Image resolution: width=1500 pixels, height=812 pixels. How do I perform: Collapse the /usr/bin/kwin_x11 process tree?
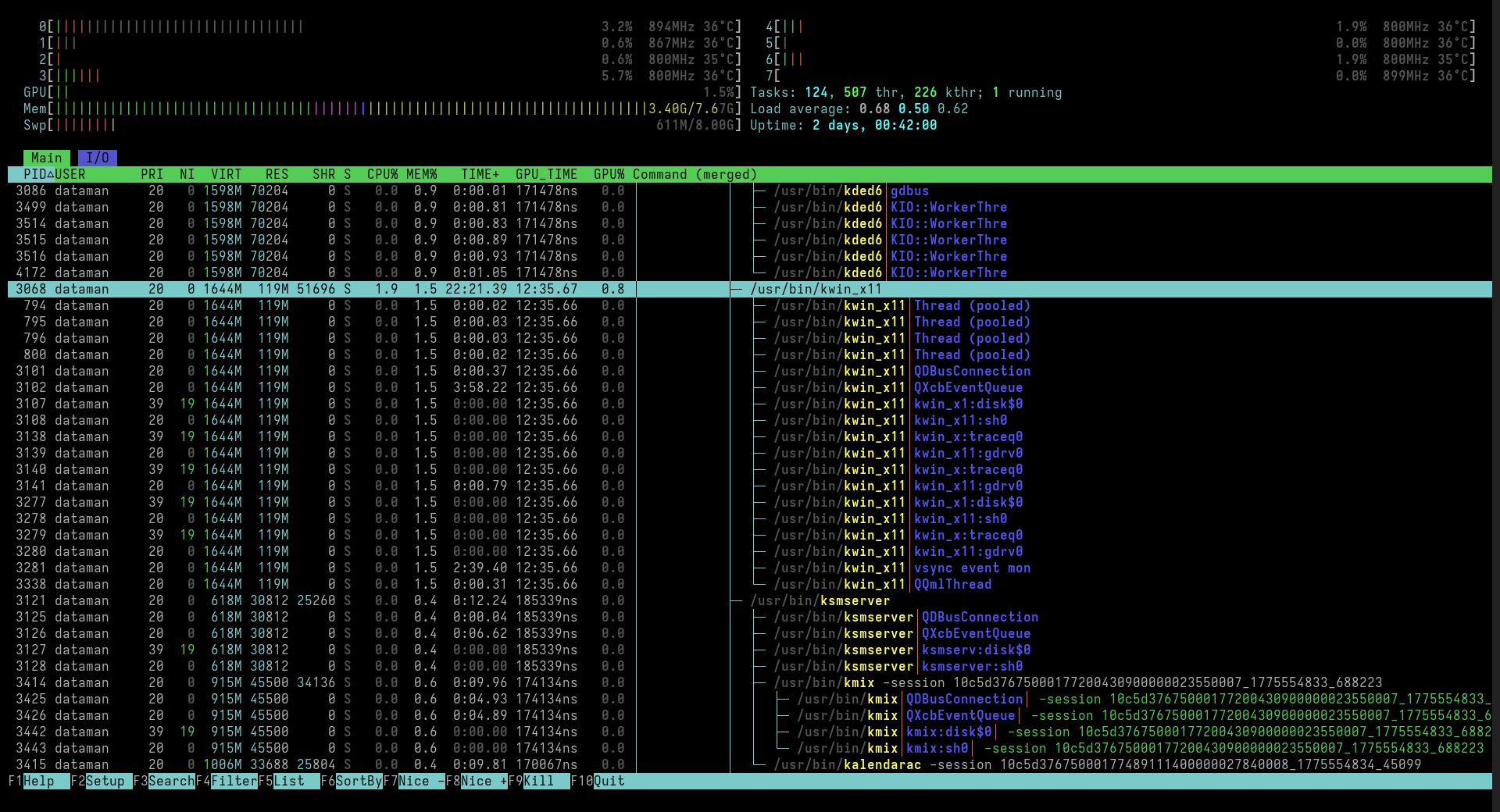(x=736, y=290)
